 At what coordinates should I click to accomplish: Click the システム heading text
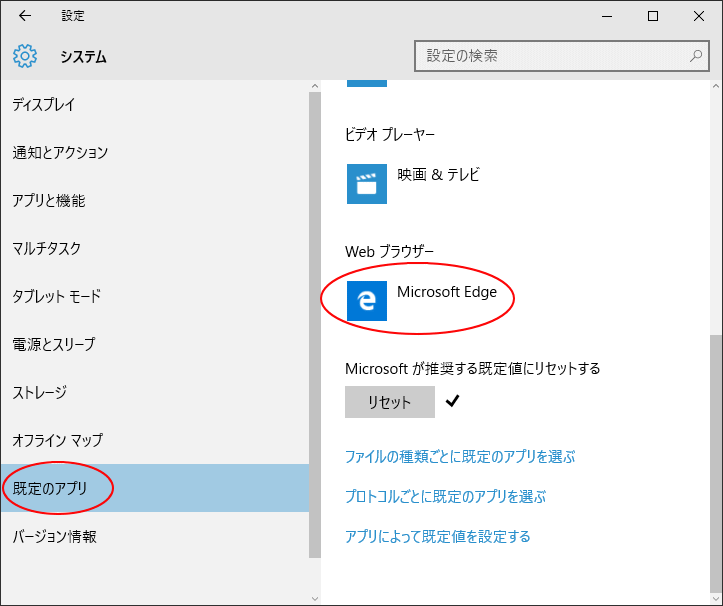pos(83,57)
